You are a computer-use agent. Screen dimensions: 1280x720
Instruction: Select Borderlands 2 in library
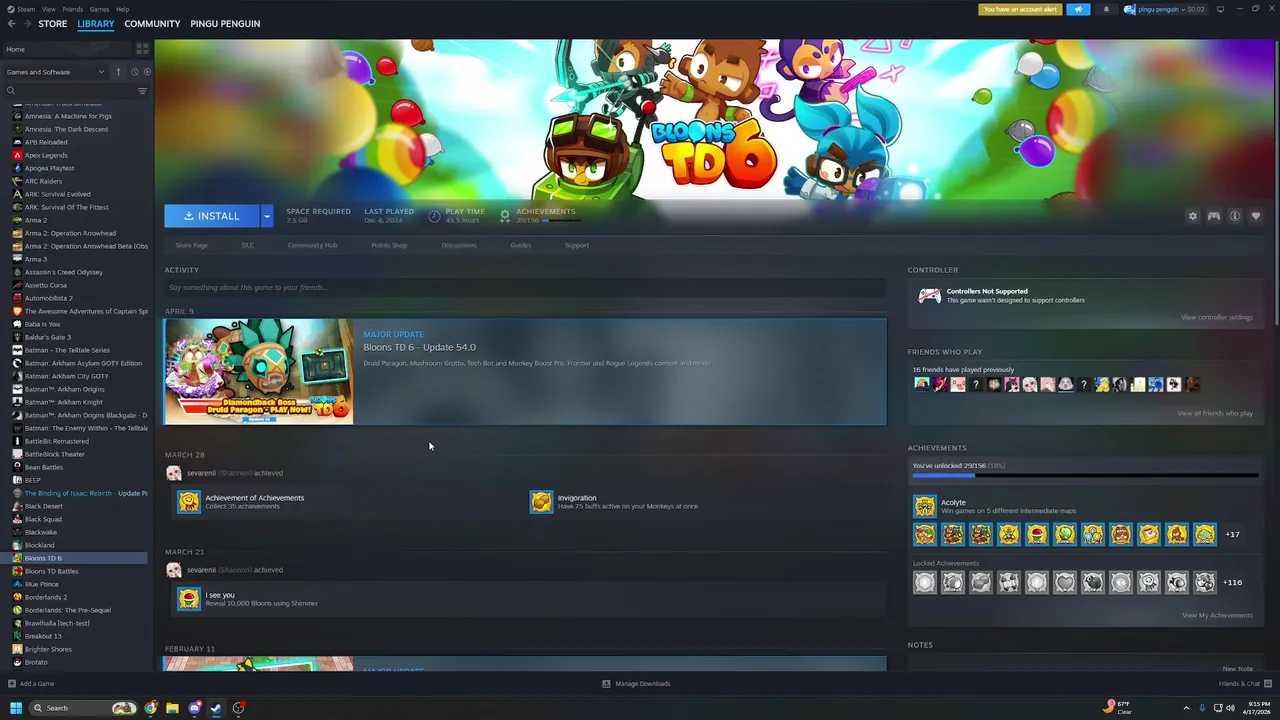tap(46, 597)
